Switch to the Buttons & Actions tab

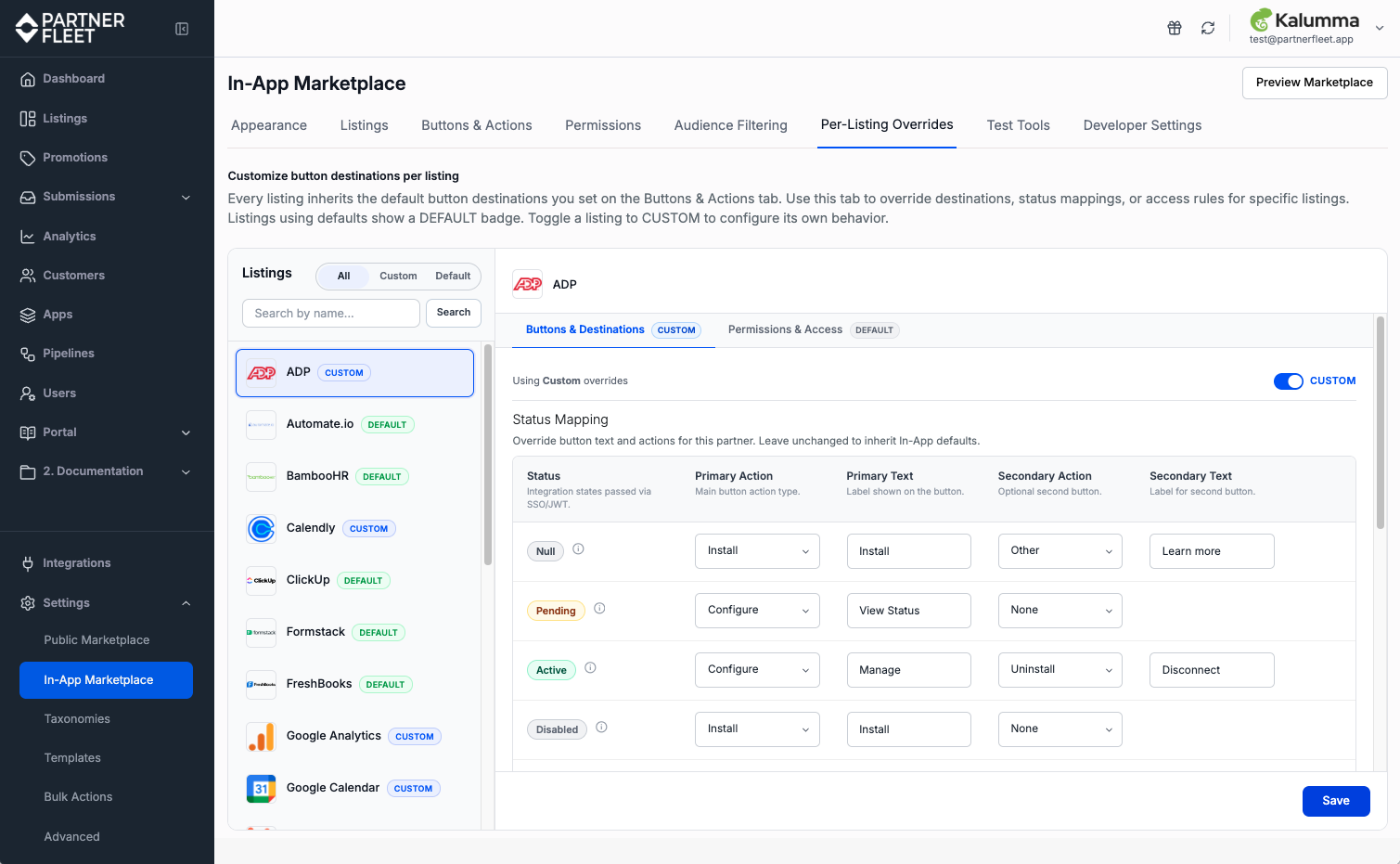point(477,125)
